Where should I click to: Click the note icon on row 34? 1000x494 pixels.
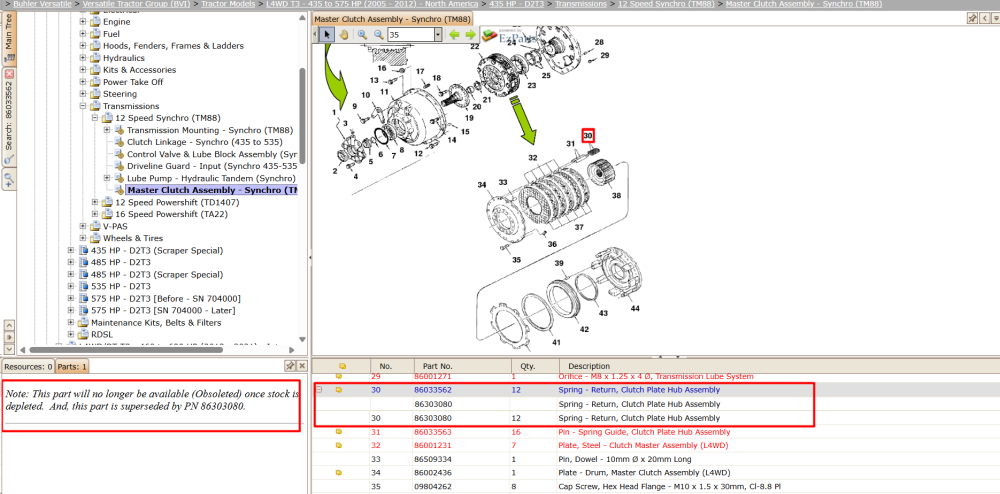click(x=339, y=472)
